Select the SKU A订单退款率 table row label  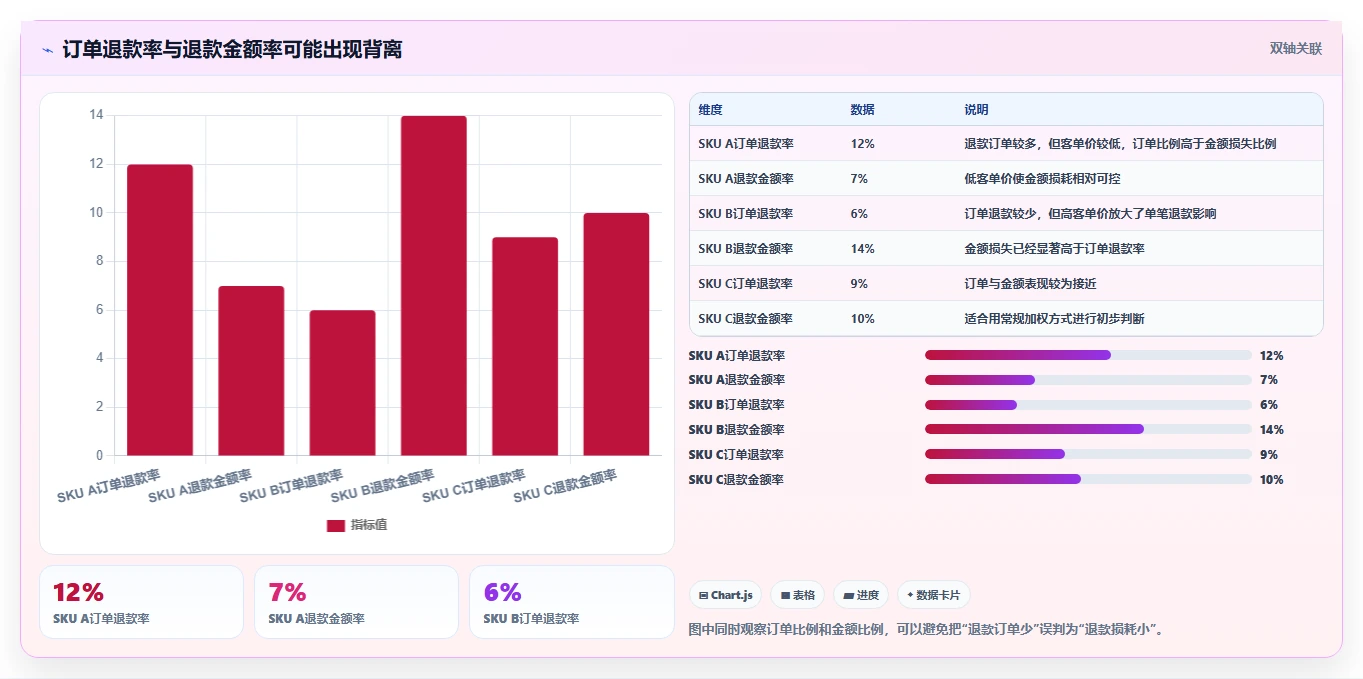tap(746, 144)
